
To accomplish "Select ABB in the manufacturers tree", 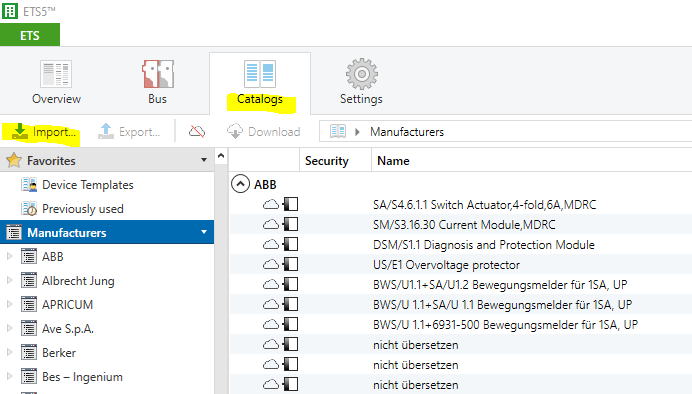I will pos(53,256).
